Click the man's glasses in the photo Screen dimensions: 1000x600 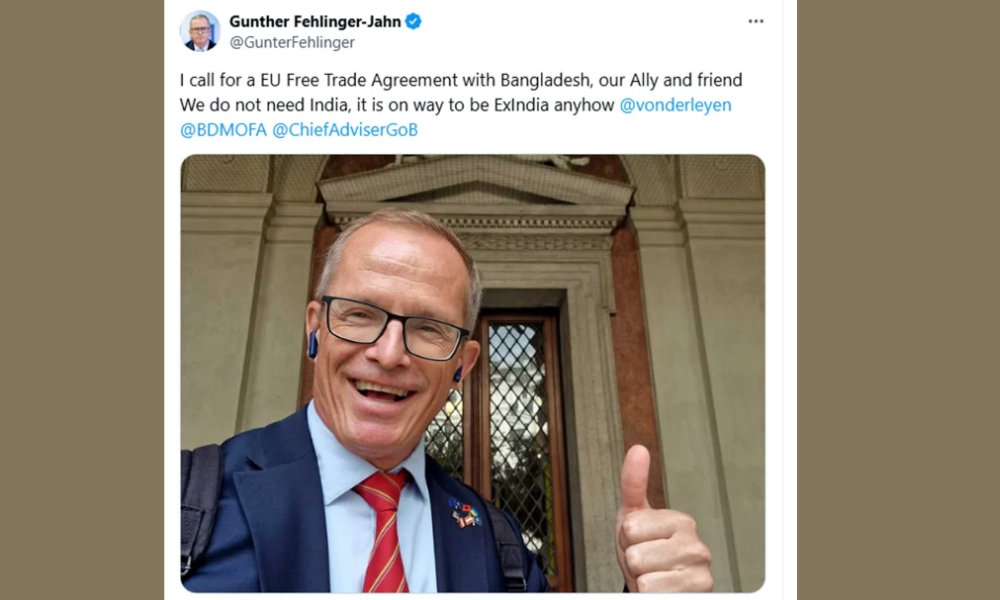393,328
